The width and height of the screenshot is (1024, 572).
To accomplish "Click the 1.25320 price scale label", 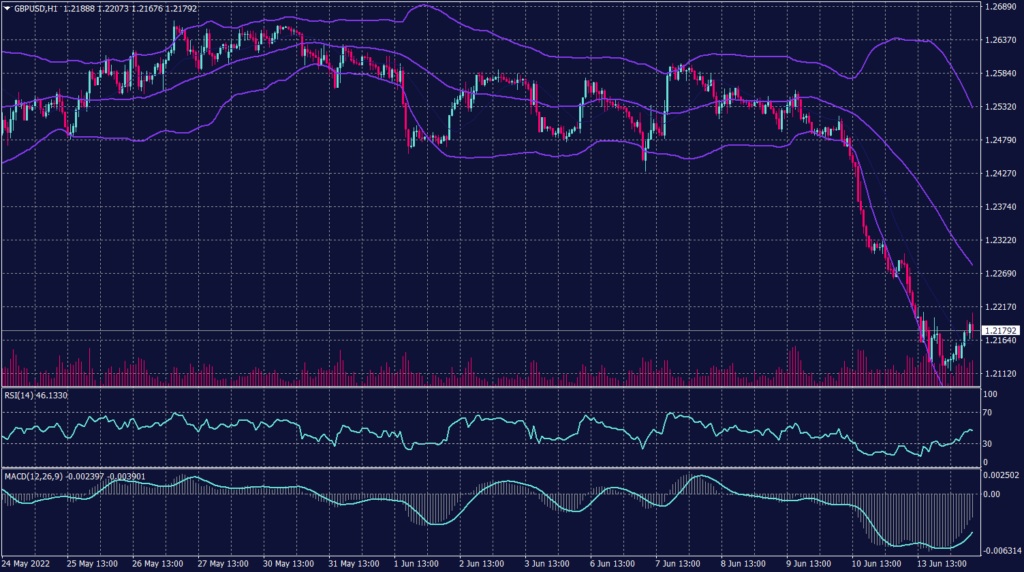I will 1000,107.
